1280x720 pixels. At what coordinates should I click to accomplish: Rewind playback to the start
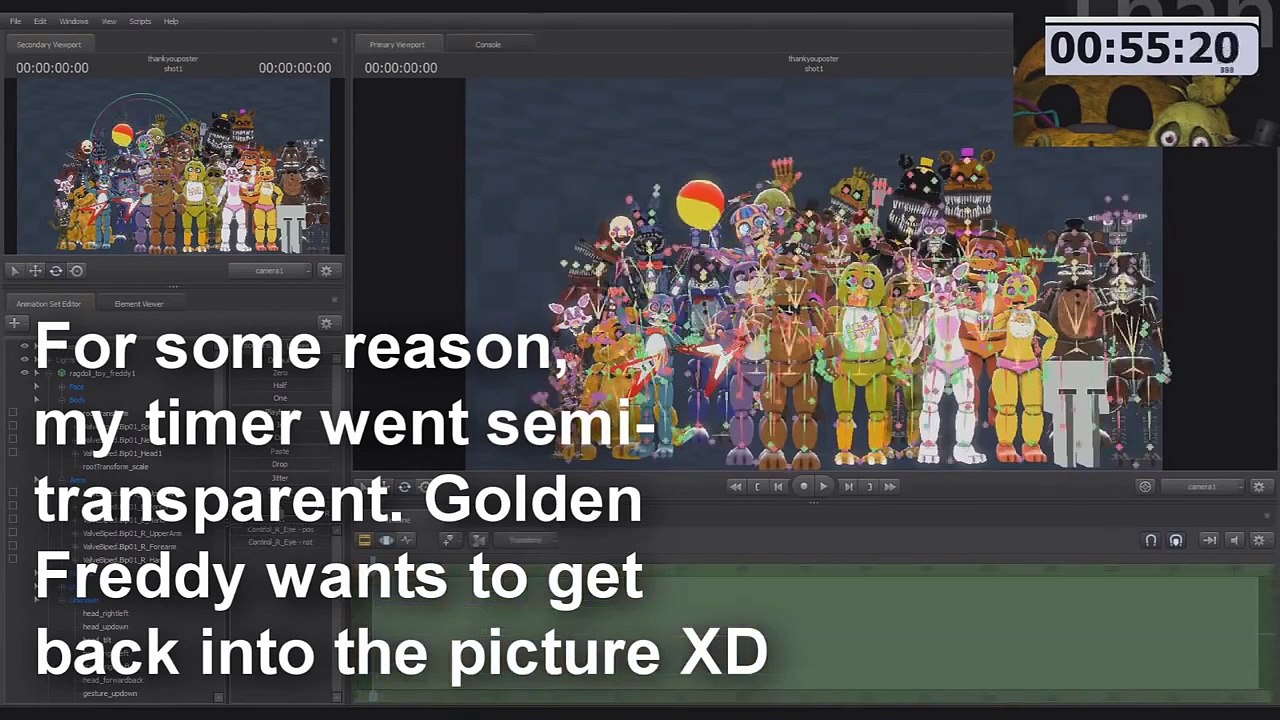[x=736, y=487]
